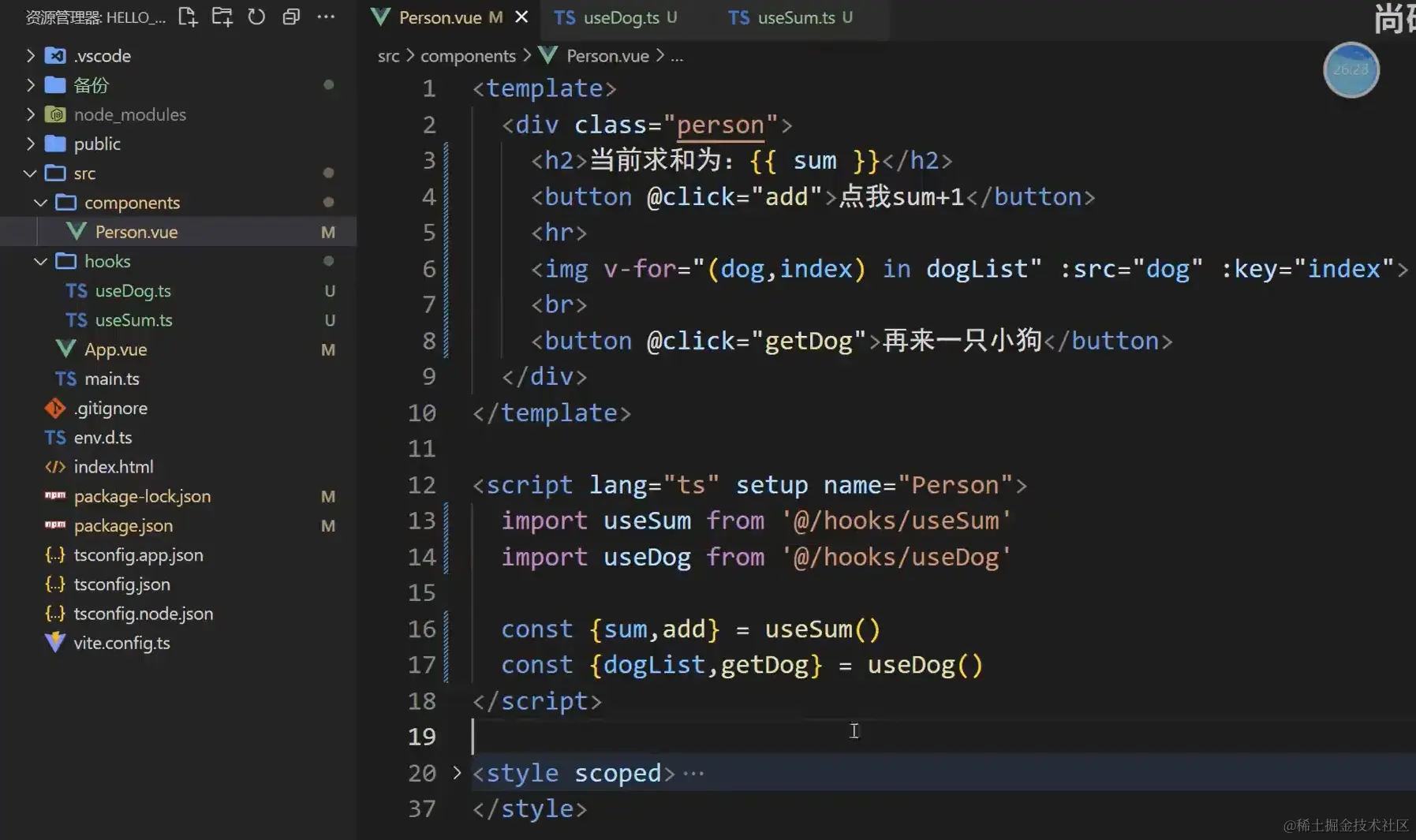Click the Vue icon beside App.vue
The image size is (1416, 840).
[x=66, y=349]
